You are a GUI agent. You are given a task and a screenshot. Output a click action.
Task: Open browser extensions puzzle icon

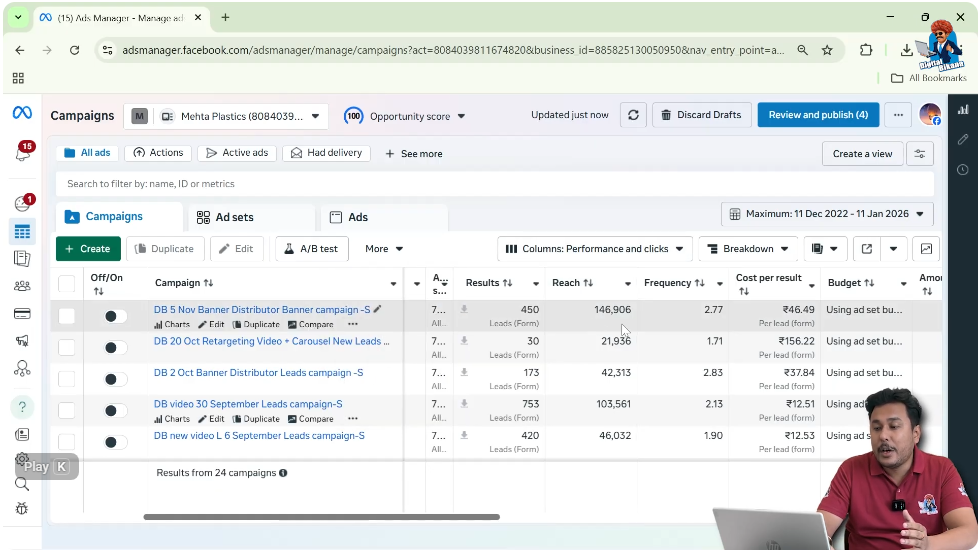[x=866, y=50]
